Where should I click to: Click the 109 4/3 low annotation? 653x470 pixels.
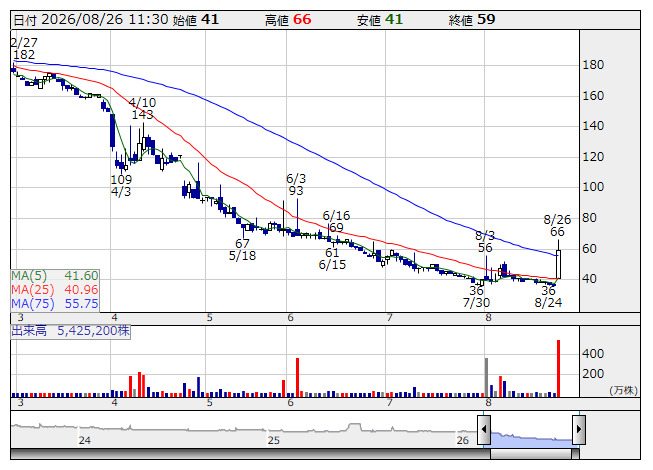121,186
